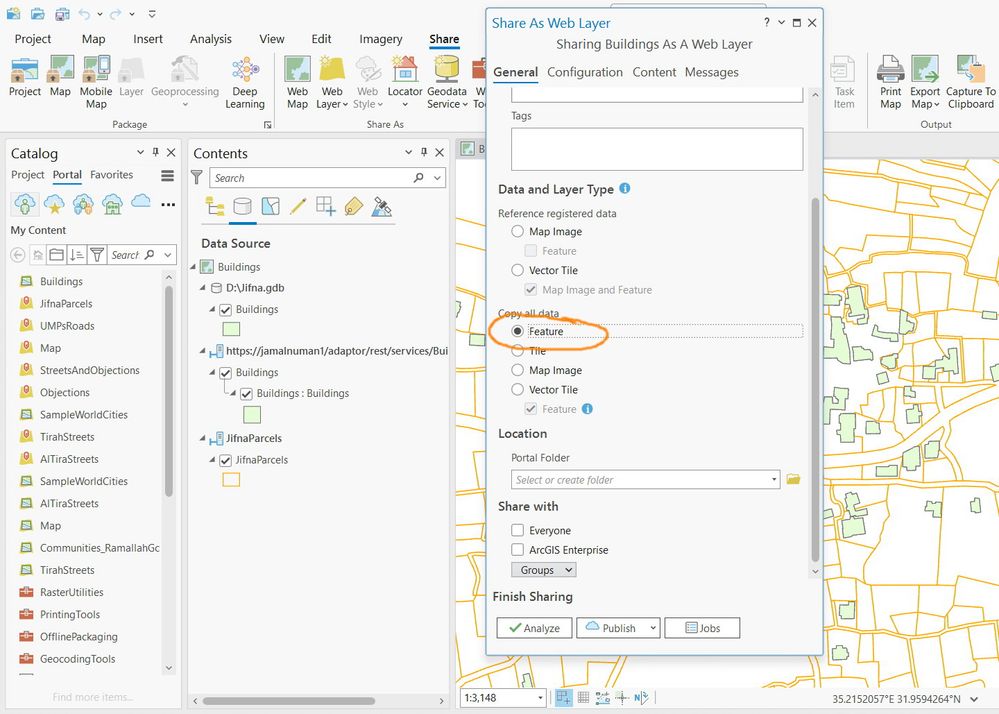Screen dimensions: 999x714
Task: Select List By Selection icon in Contents
Action: 270,206
